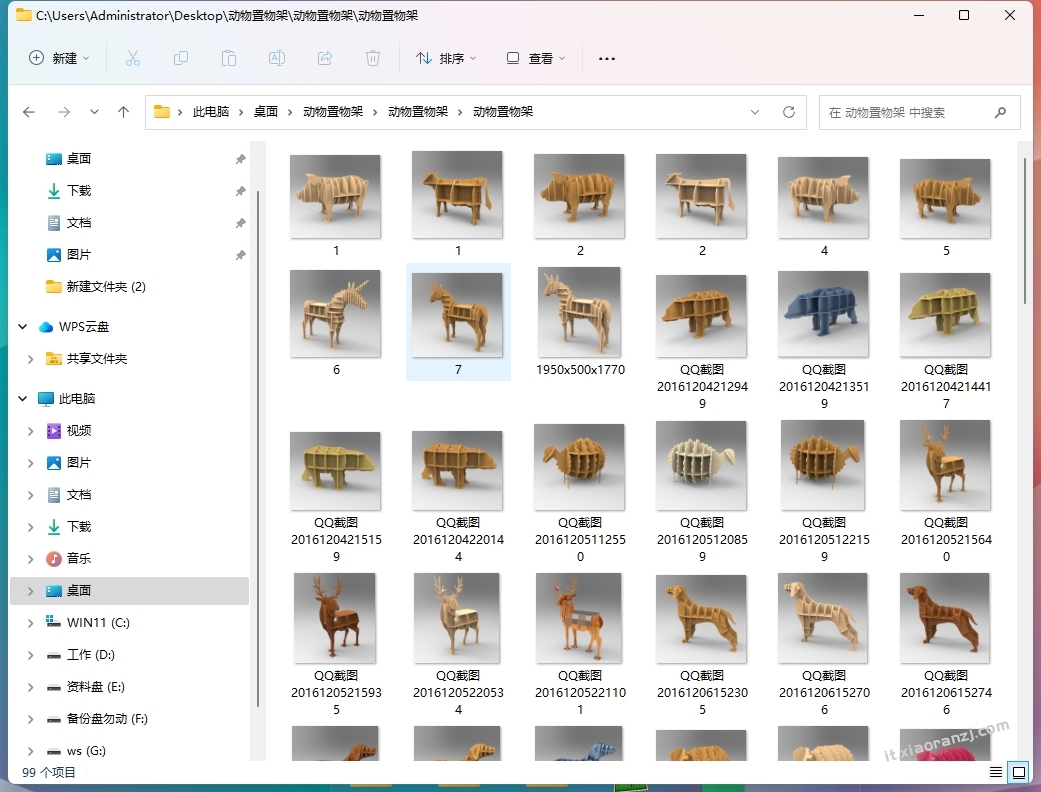
Task: Select the unicorn shelf thumbnail named 6
Action: (335, 313)
